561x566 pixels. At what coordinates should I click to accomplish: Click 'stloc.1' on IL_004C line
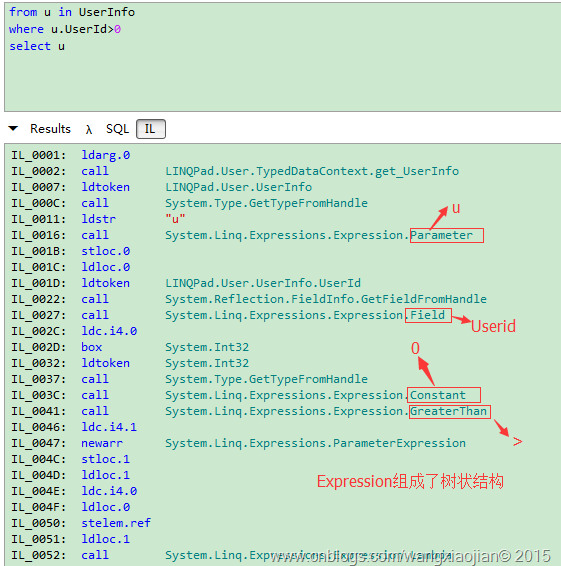106,459
